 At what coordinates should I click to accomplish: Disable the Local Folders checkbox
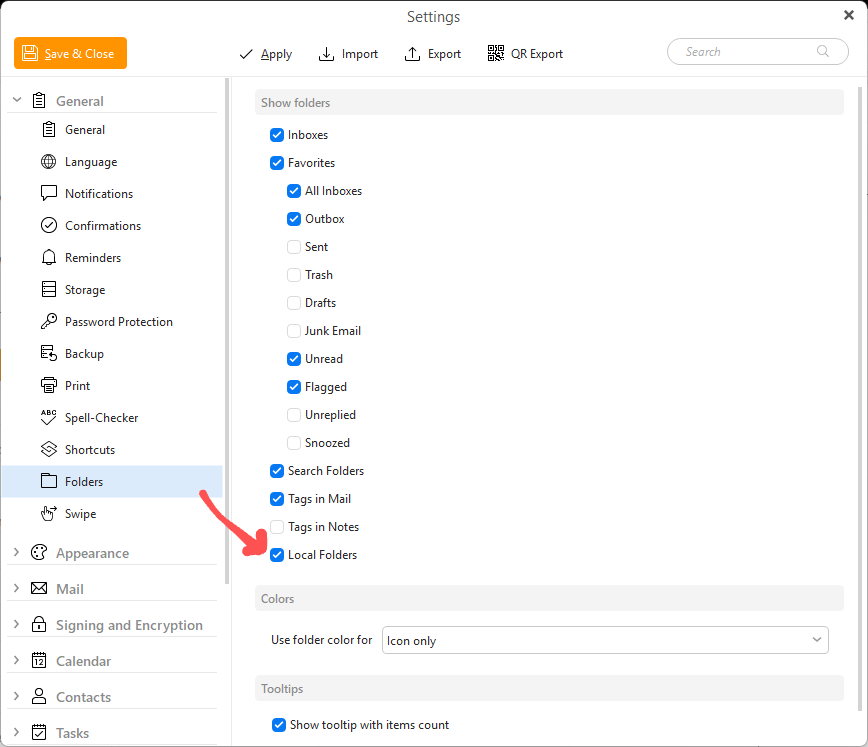[x=277, y=554]
